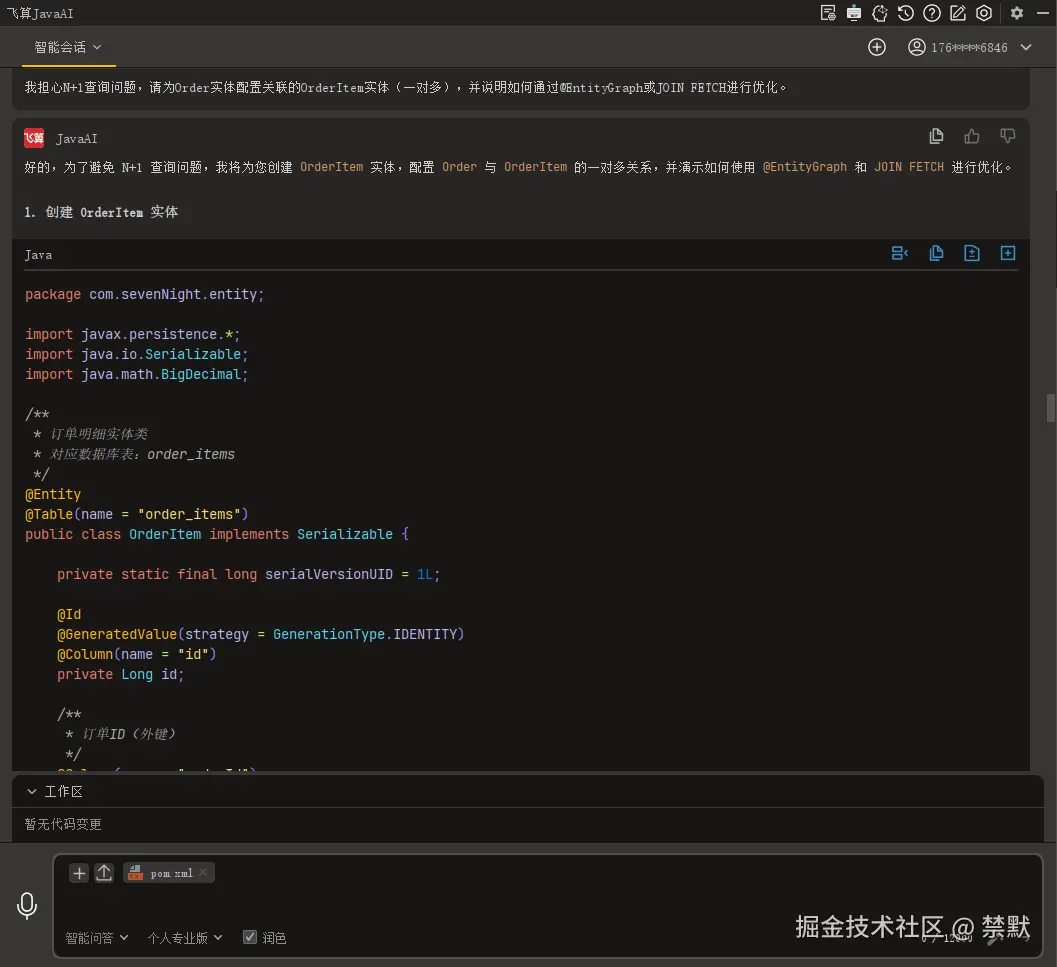This screenshot has height=967, width=1057.
Task: Click the JavaAI sender name
Action: (77, 139)
